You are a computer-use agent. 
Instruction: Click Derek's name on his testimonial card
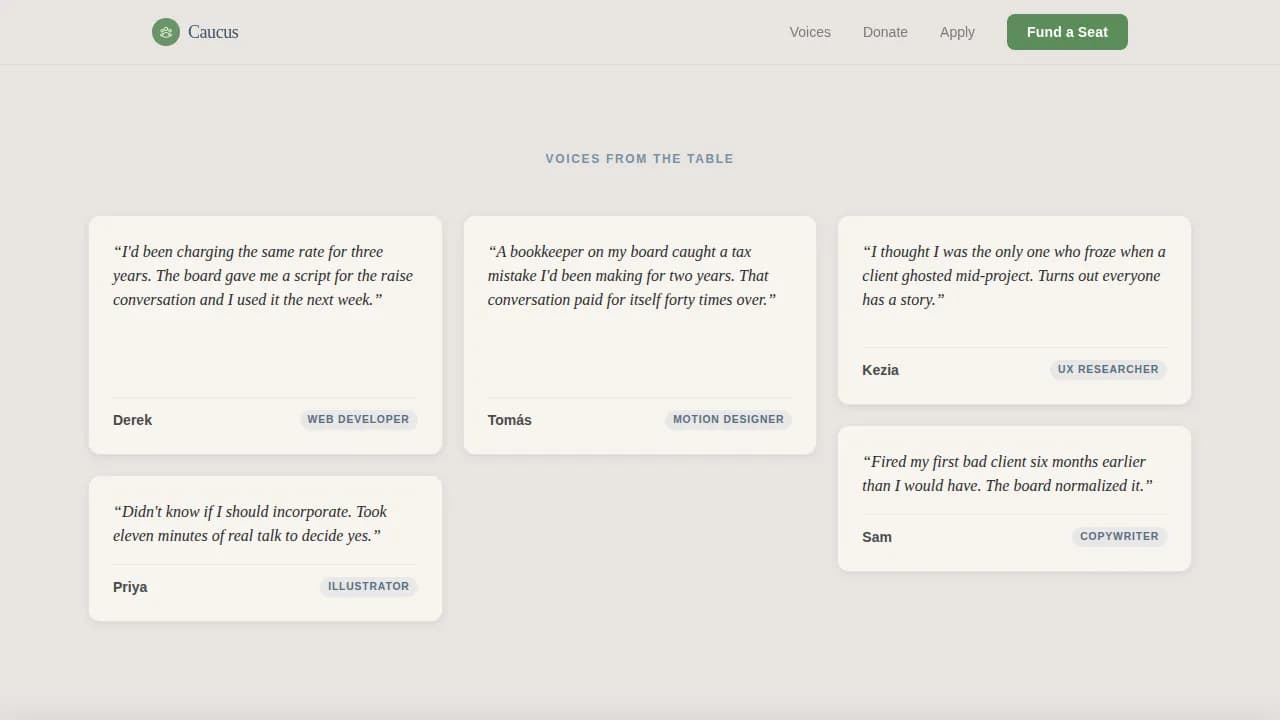[x=132, y=420]
